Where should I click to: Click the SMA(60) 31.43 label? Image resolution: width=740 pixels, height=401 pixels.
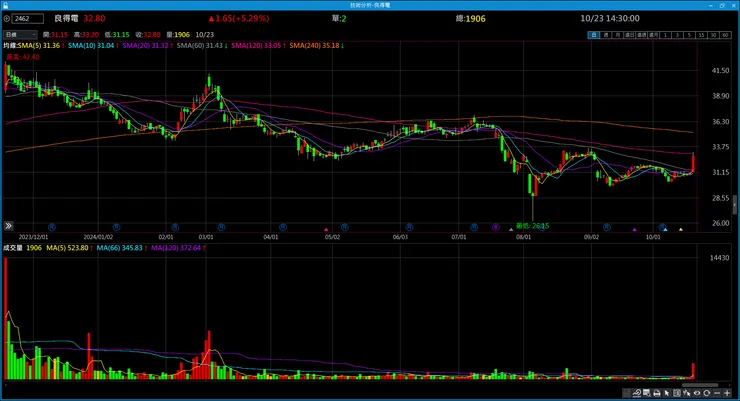pos(202,45)
